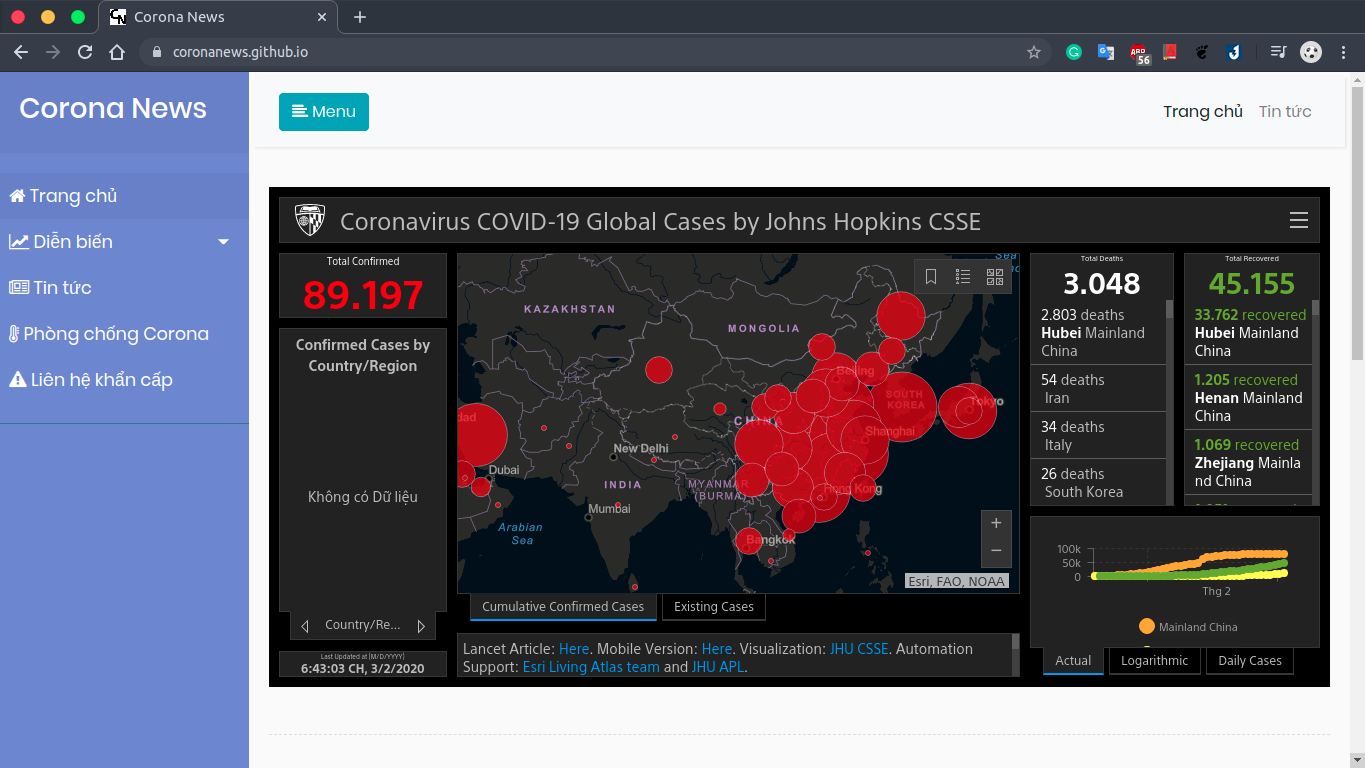Open Esri Living Atlas team link
1365x768 pixels.
coord(591,667)
